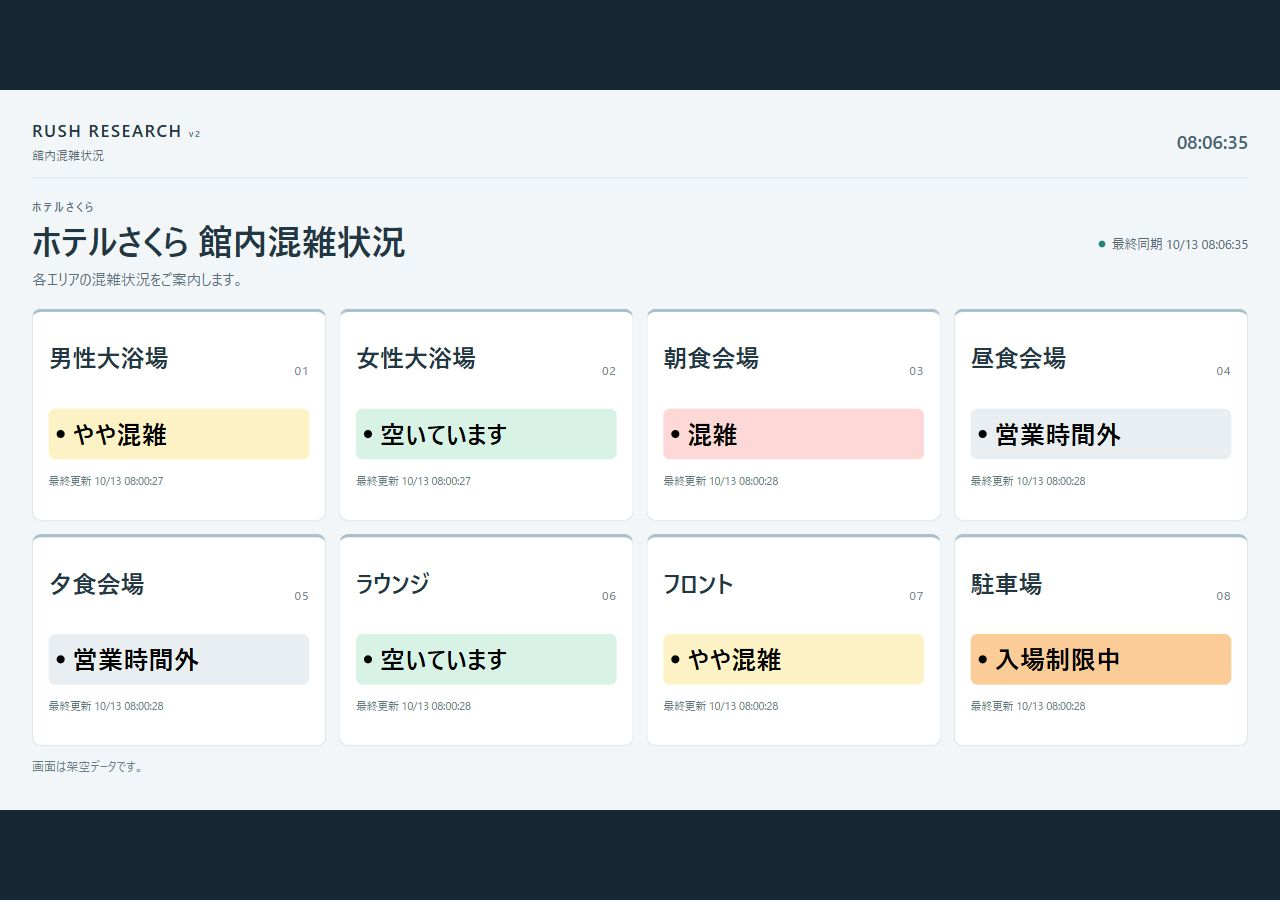Click card number 07
The height and width of the screenshot is (900, 1280).
(916, 596)
